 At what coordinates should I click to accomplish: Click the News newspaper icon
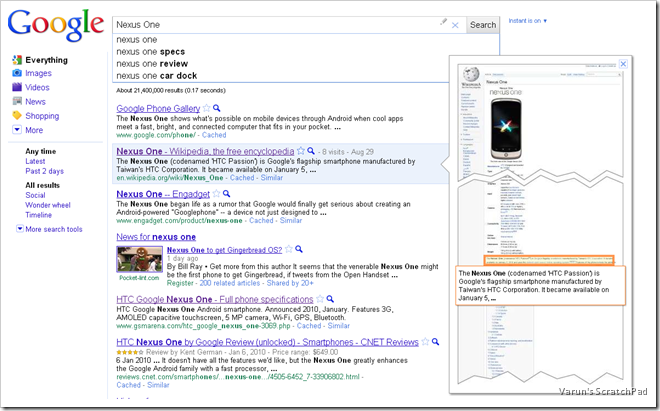pos(17,101)
